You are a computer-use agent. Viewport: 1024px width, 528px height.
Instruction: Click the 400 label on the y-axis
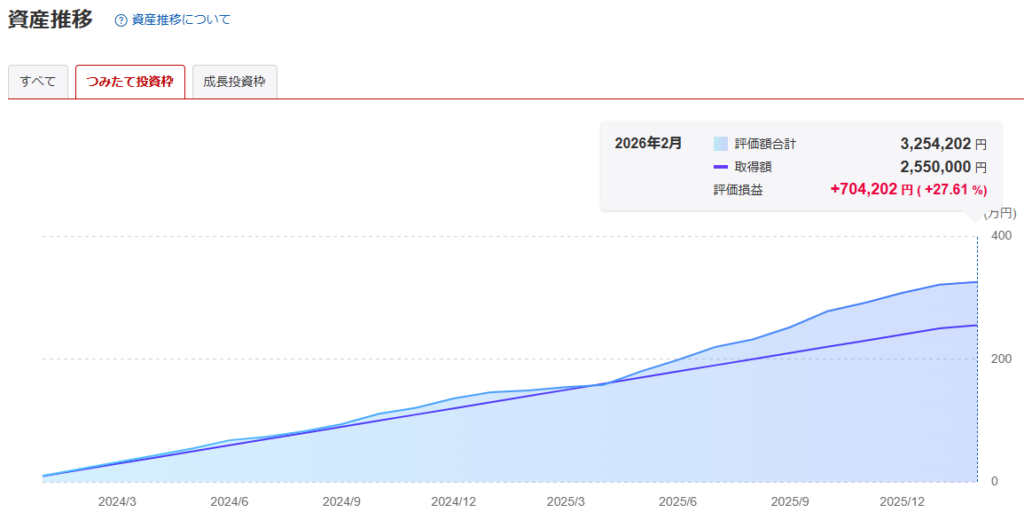tap(1000, 236)
